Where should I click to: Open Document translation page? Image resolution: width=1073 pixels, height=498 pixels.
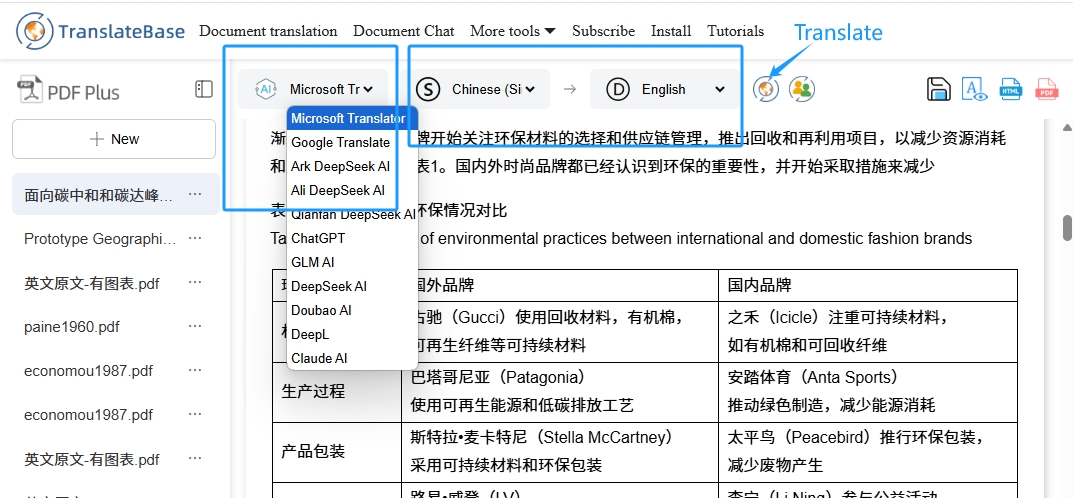(x=268, y=31)
